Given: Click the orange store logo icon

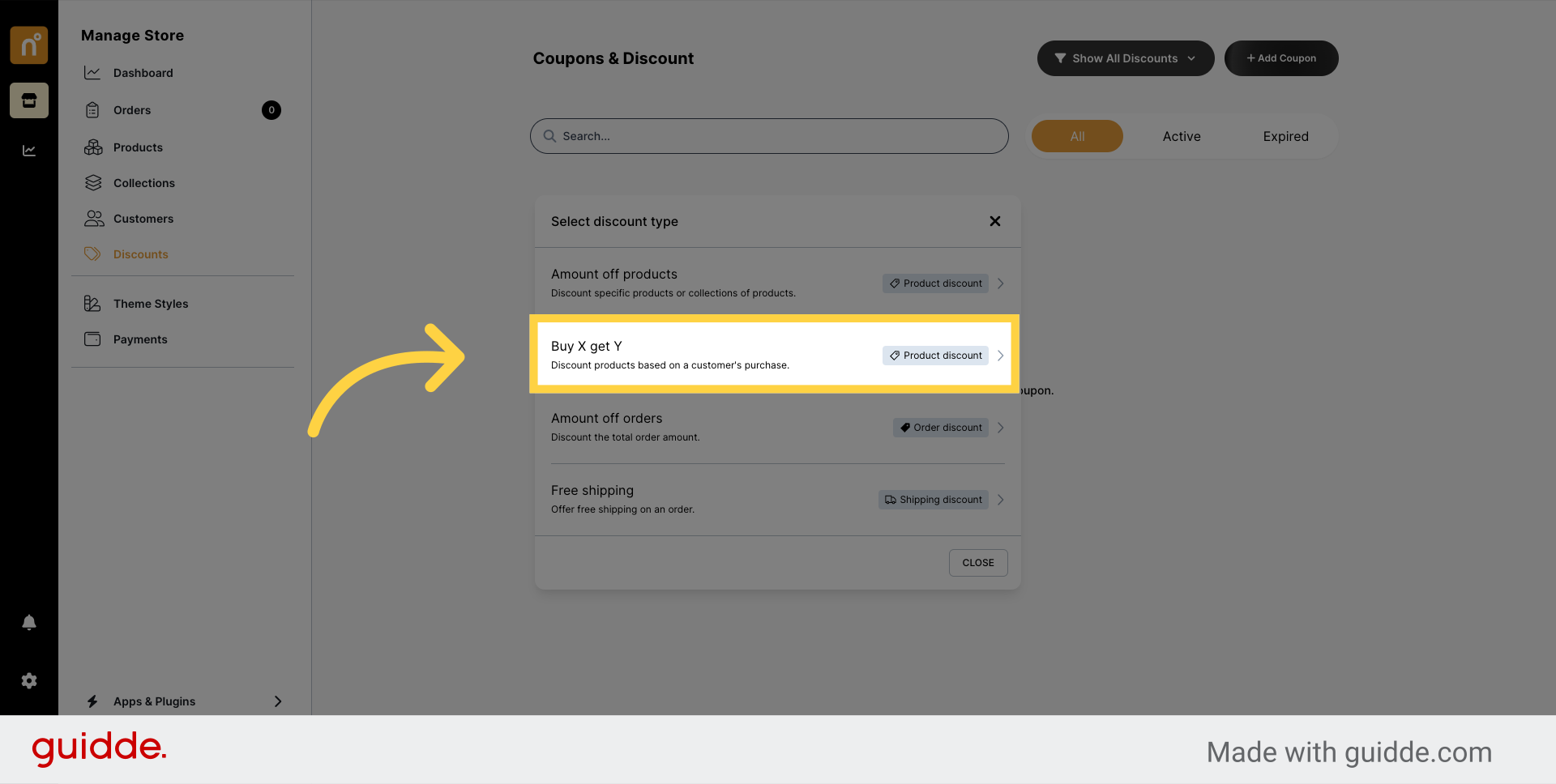Looking at the screenshot, I should 29,45.
